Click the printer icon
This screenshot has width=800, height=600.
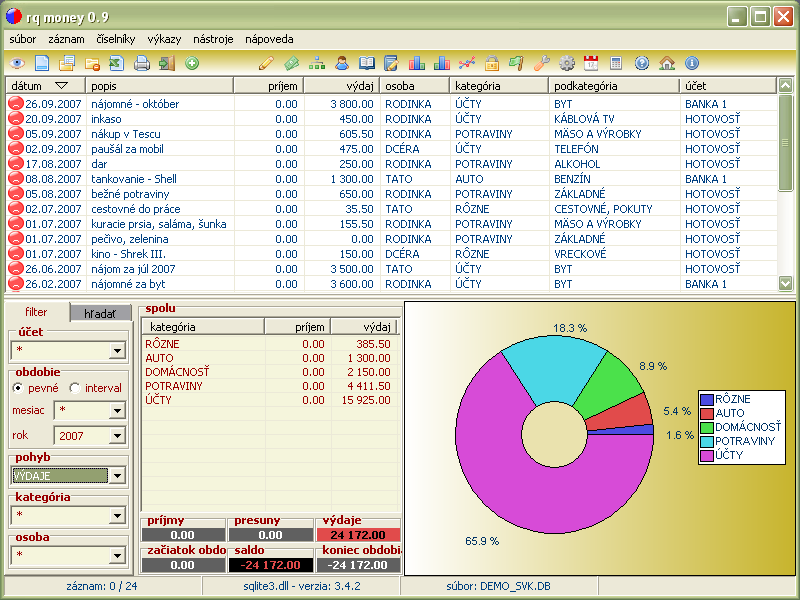142,63
